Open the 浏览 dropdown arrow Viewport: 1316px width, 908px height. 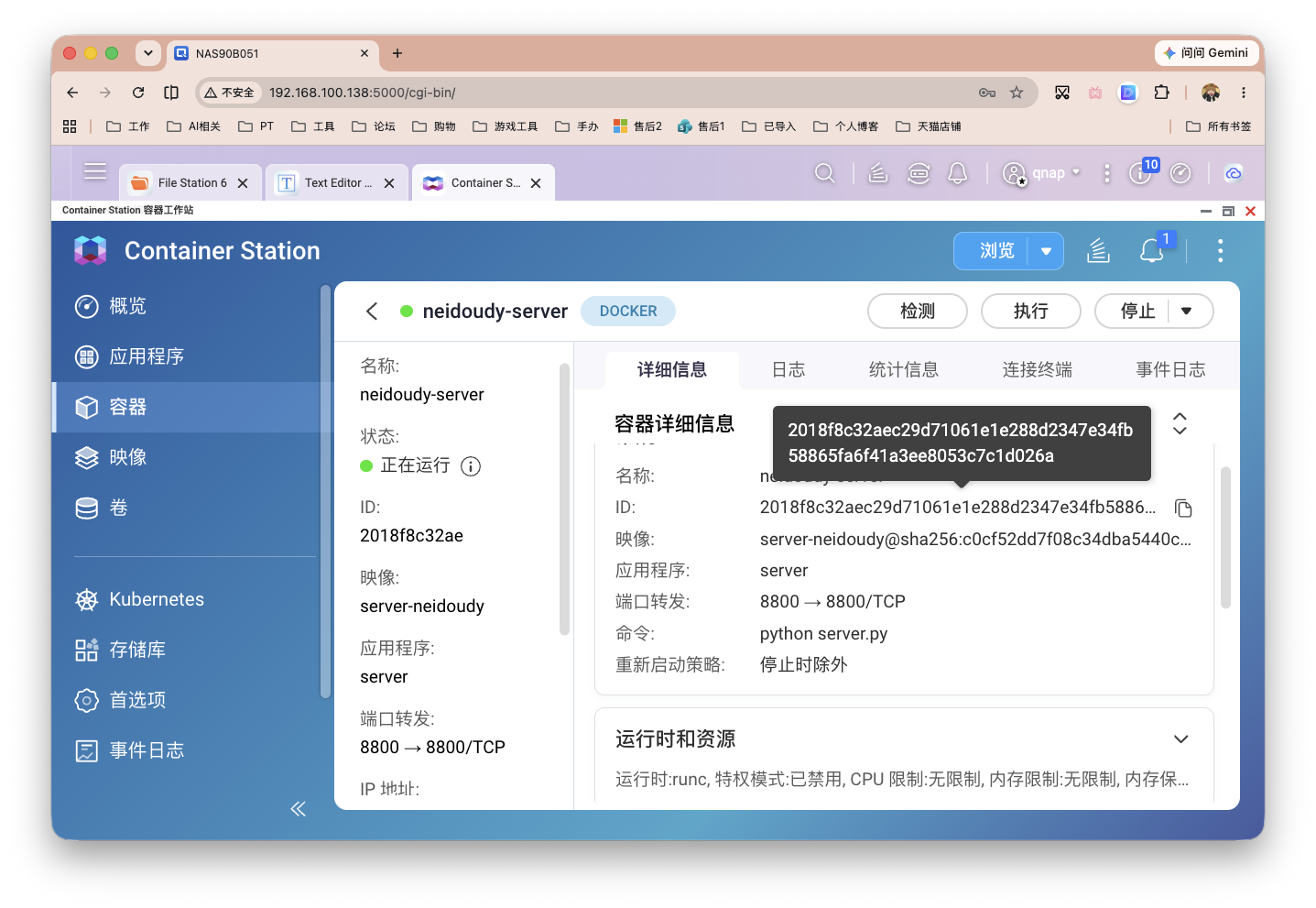1046,251
